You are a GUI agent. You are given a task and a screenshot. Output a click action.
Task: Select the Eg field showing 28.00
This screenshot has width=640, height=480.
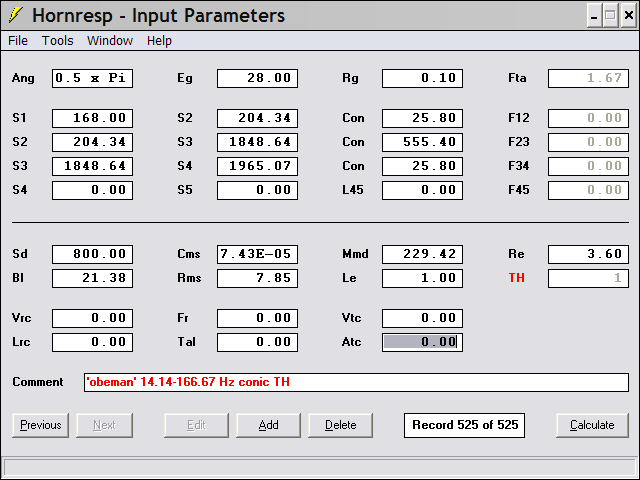[258, 78]
